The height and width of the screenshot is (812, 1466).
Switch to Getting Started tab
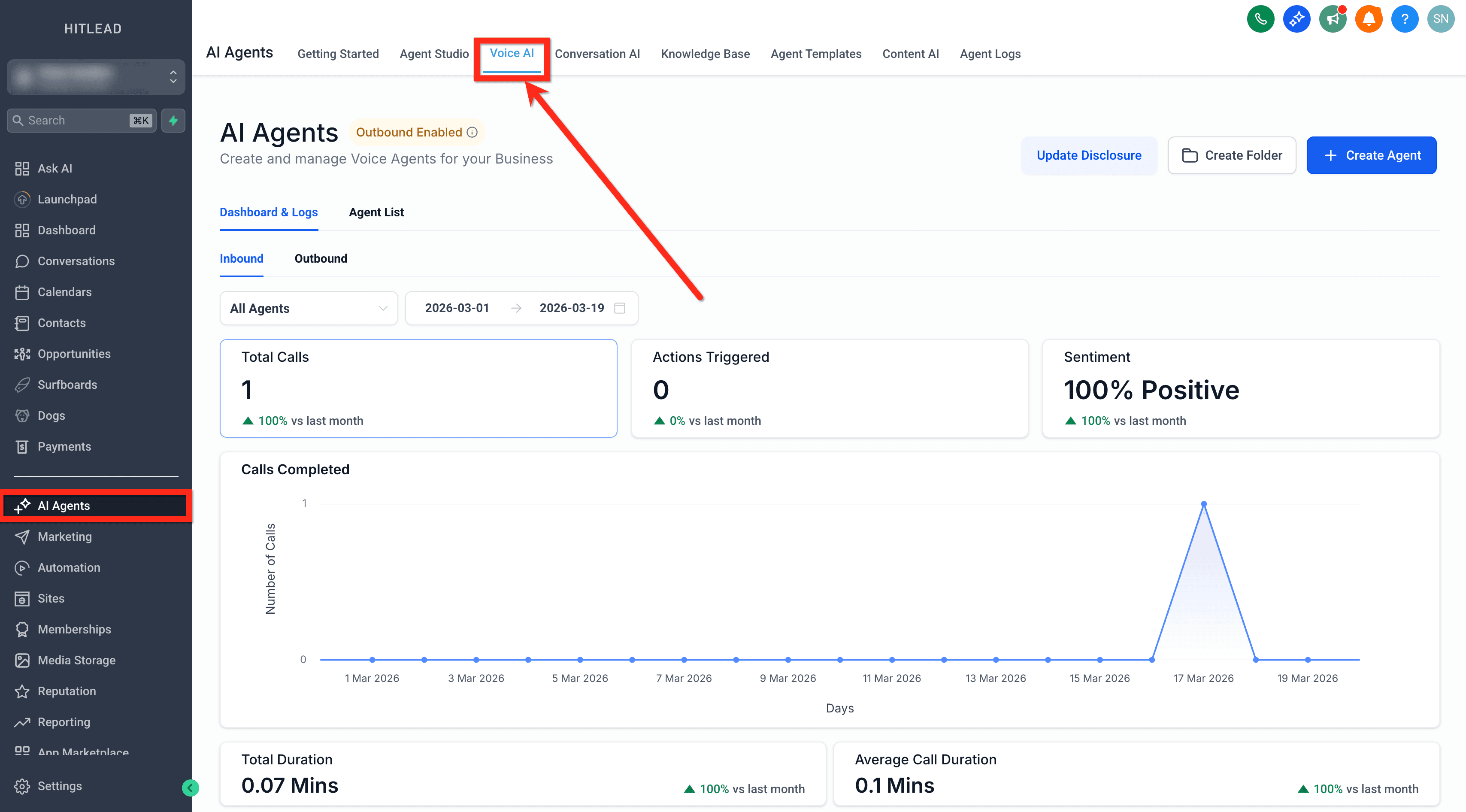[x=338, y=54]
